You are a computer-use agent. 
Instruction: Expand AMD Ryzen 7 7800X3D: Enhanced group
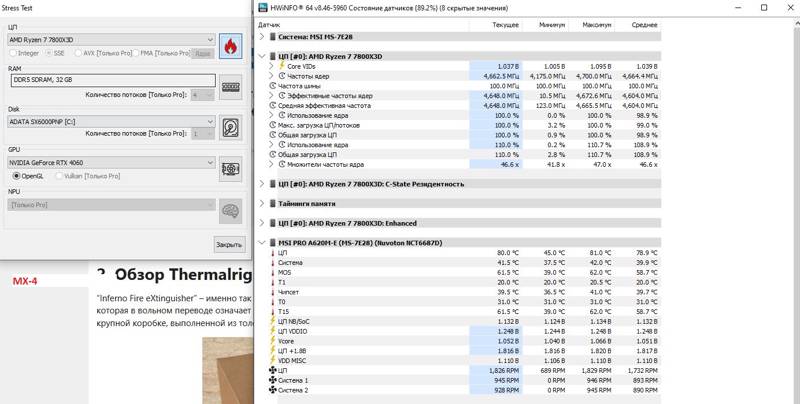262,223
